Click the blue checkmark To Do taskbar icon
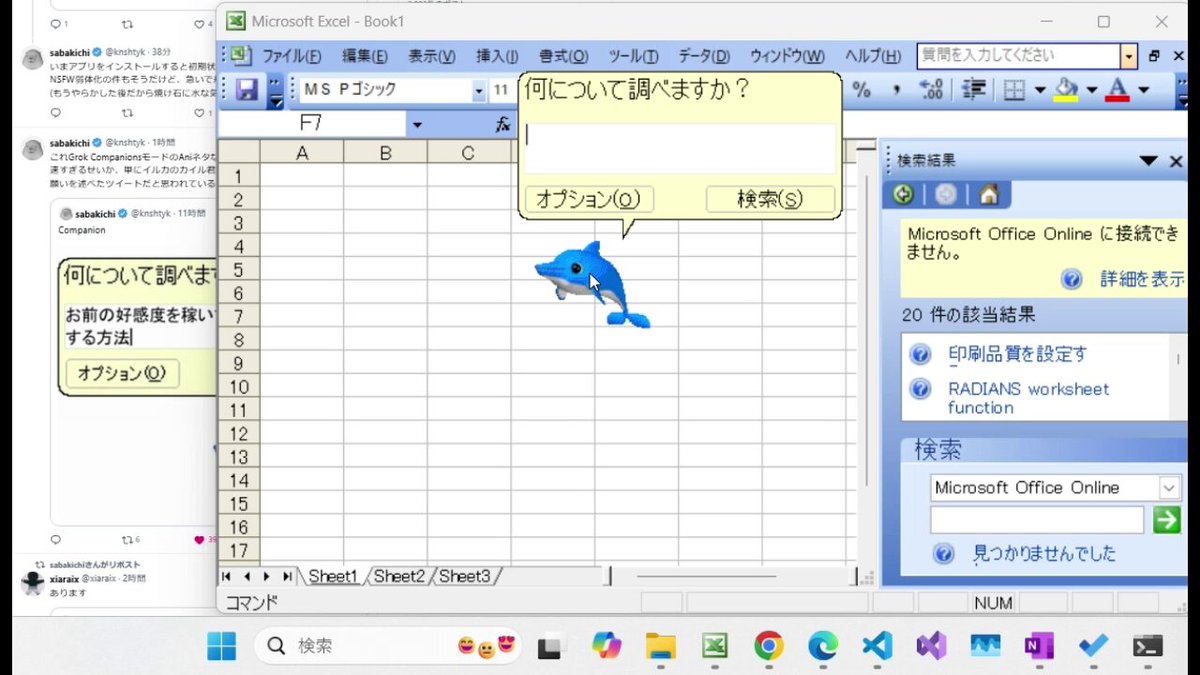This screenshot has width=1200, height=675. [x=1093, y=646]
